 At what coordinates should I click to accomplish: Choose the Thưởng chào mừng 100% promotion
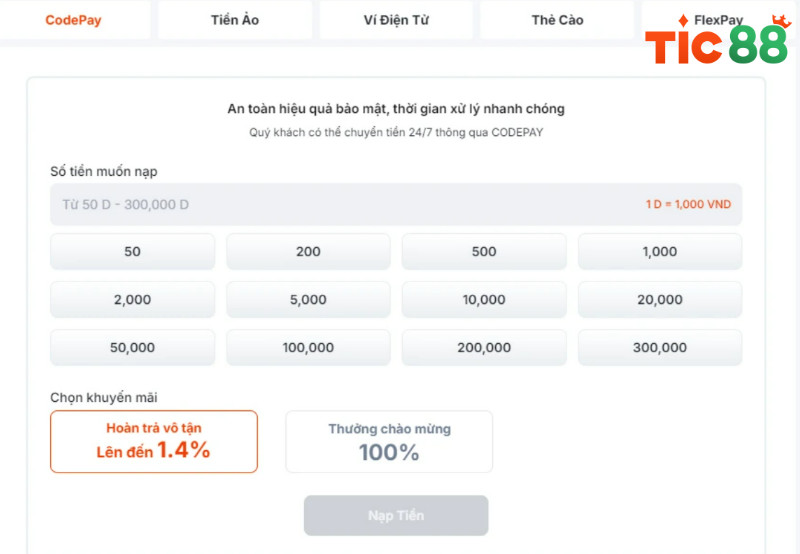pyautogui.click(x=389, y=441)
